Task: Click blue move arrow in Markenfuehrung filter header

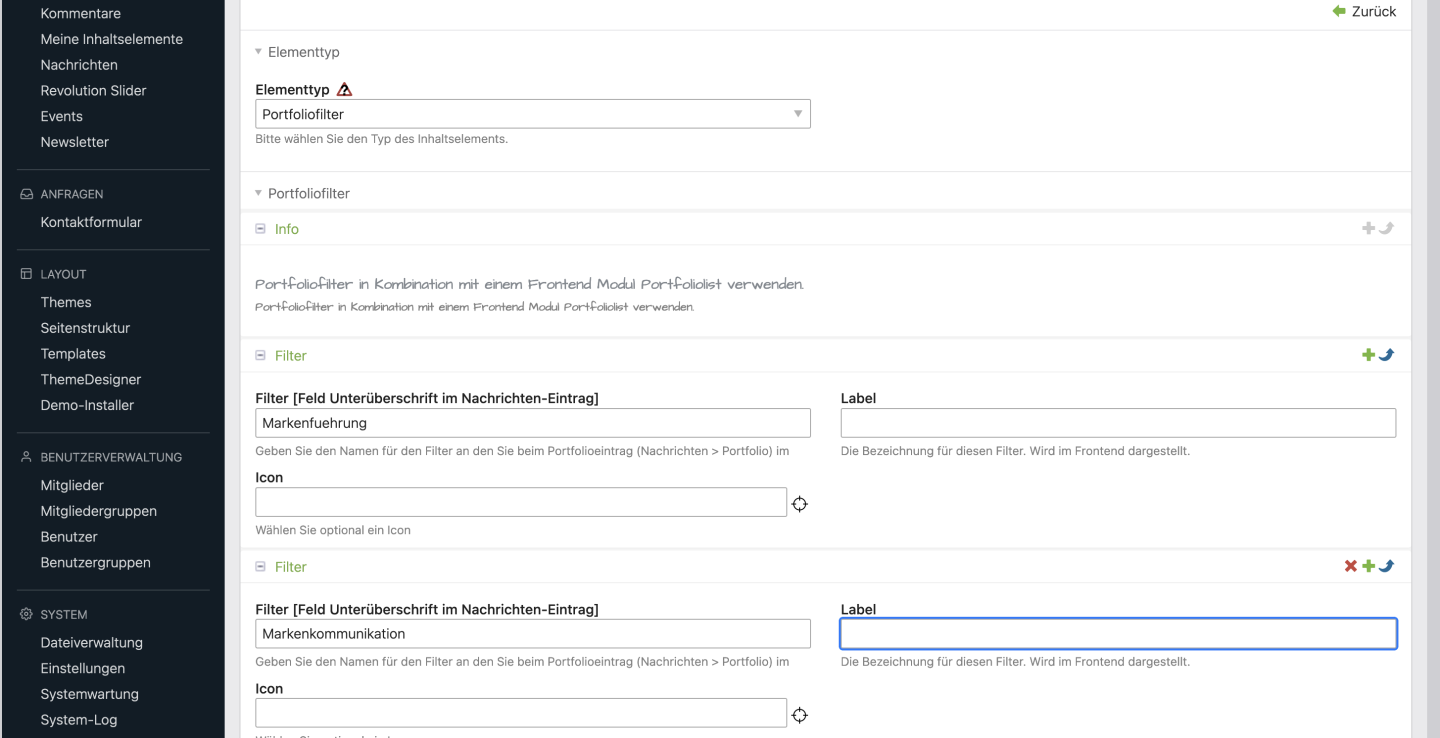Action: (1386, 355)
